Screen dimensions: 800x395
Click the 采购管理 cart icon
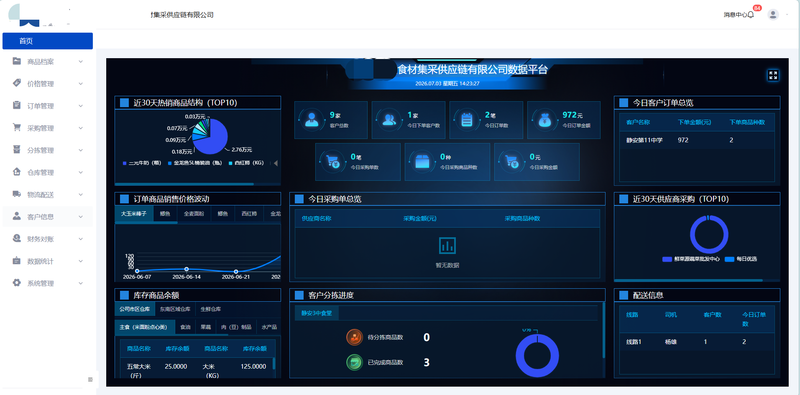17,128
